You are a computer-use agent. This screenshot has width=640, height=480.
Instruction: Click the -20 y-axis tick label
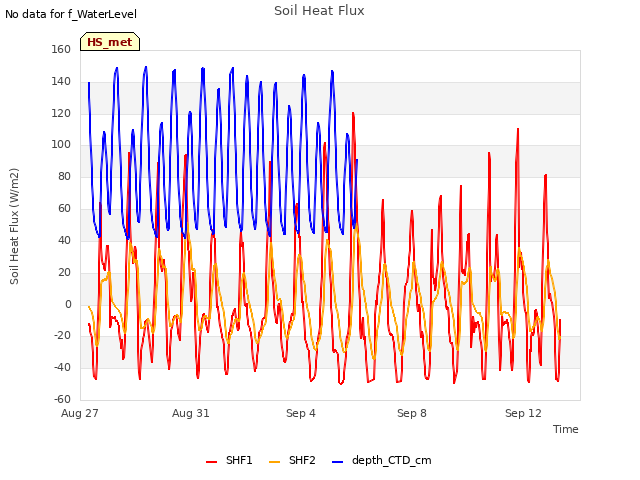point(62,336)
